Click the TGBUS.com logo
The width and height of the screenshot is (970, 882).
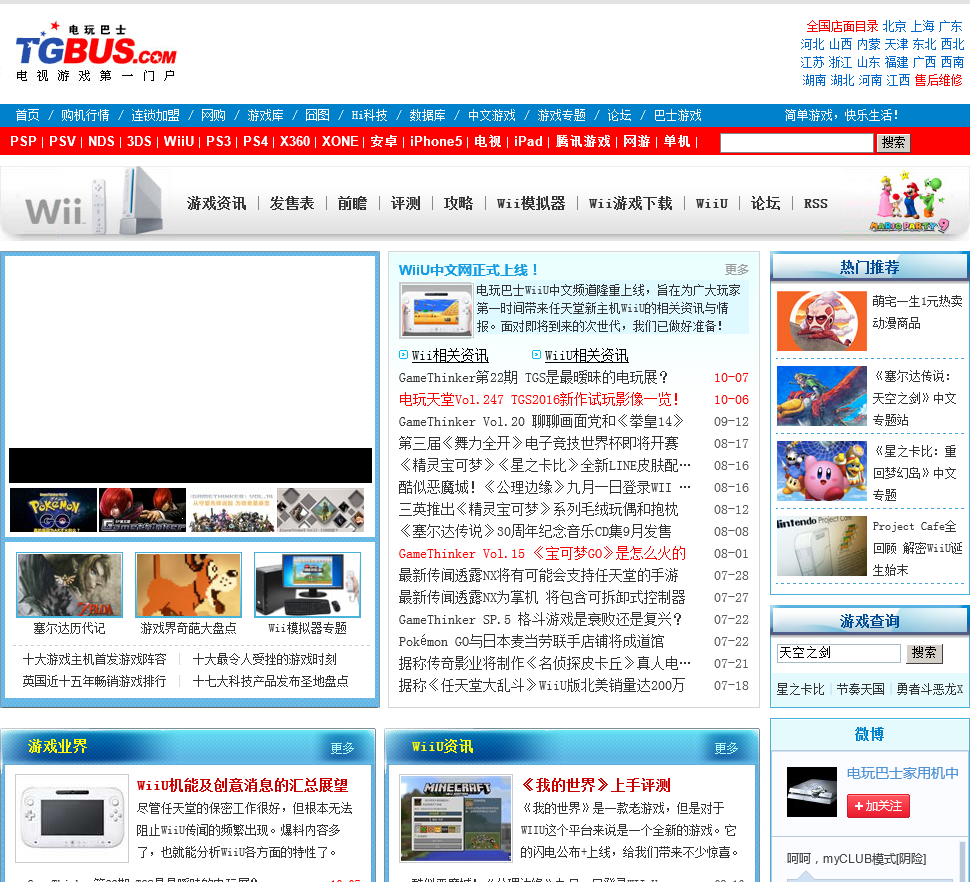tap(96, 53)
